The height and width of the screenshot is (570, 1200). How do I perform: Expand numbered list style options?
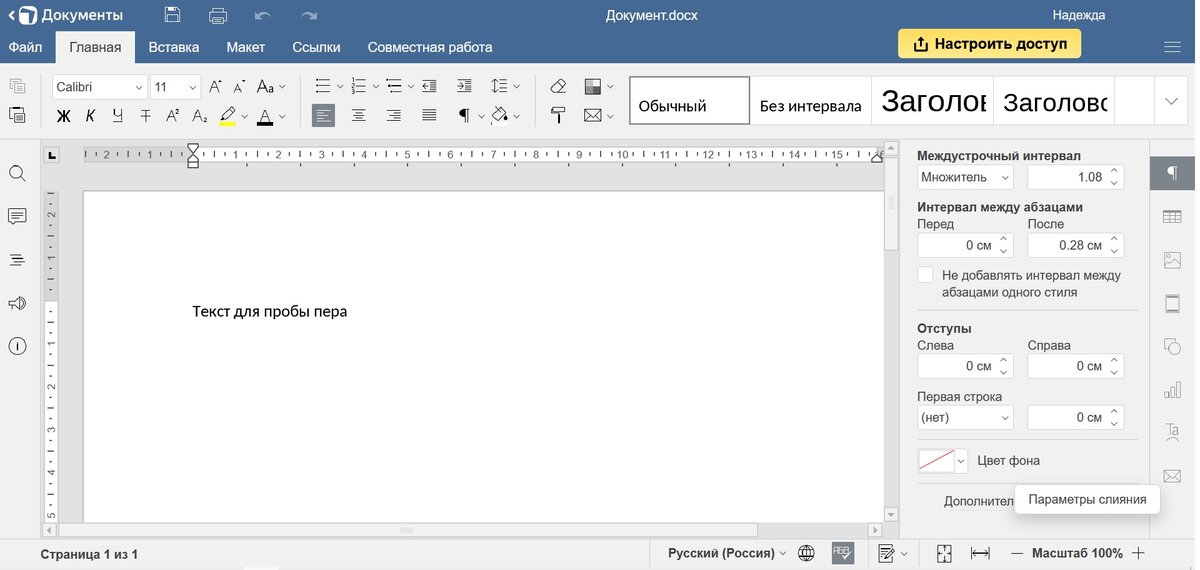click(x=375, y=87)
